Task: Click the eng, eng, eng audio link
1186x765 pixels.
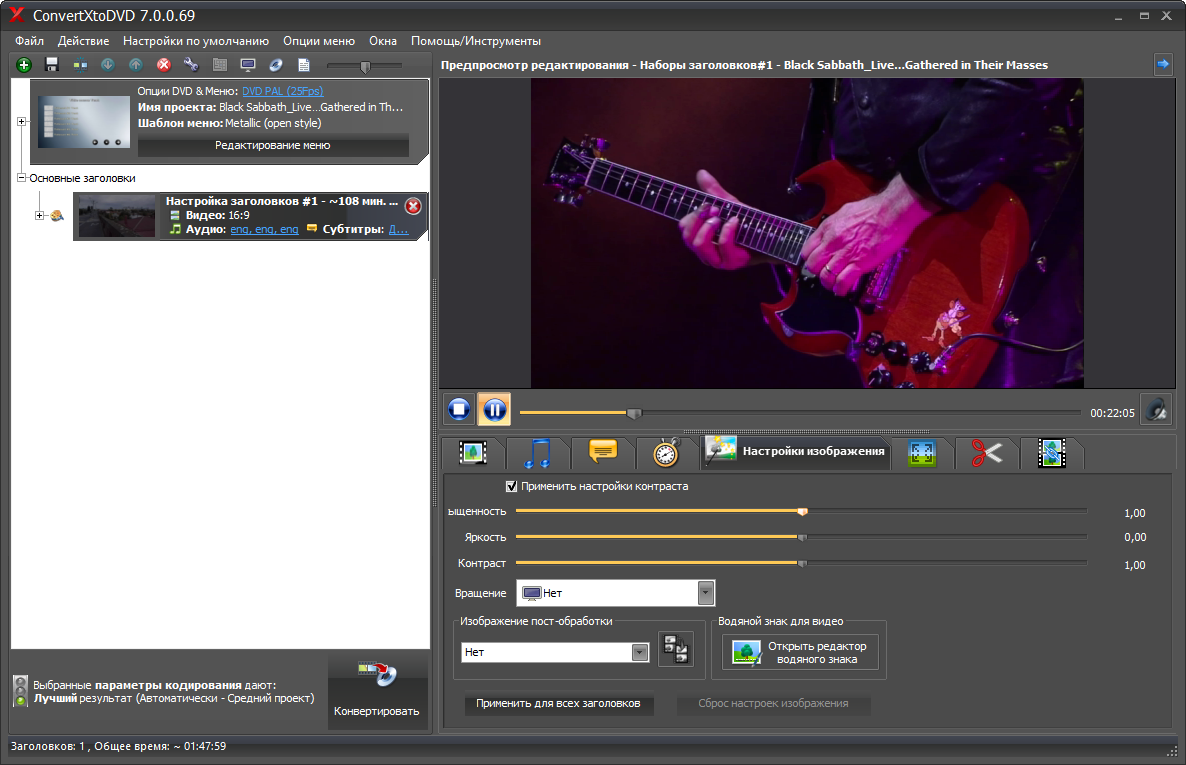Action: click(264, 229)
